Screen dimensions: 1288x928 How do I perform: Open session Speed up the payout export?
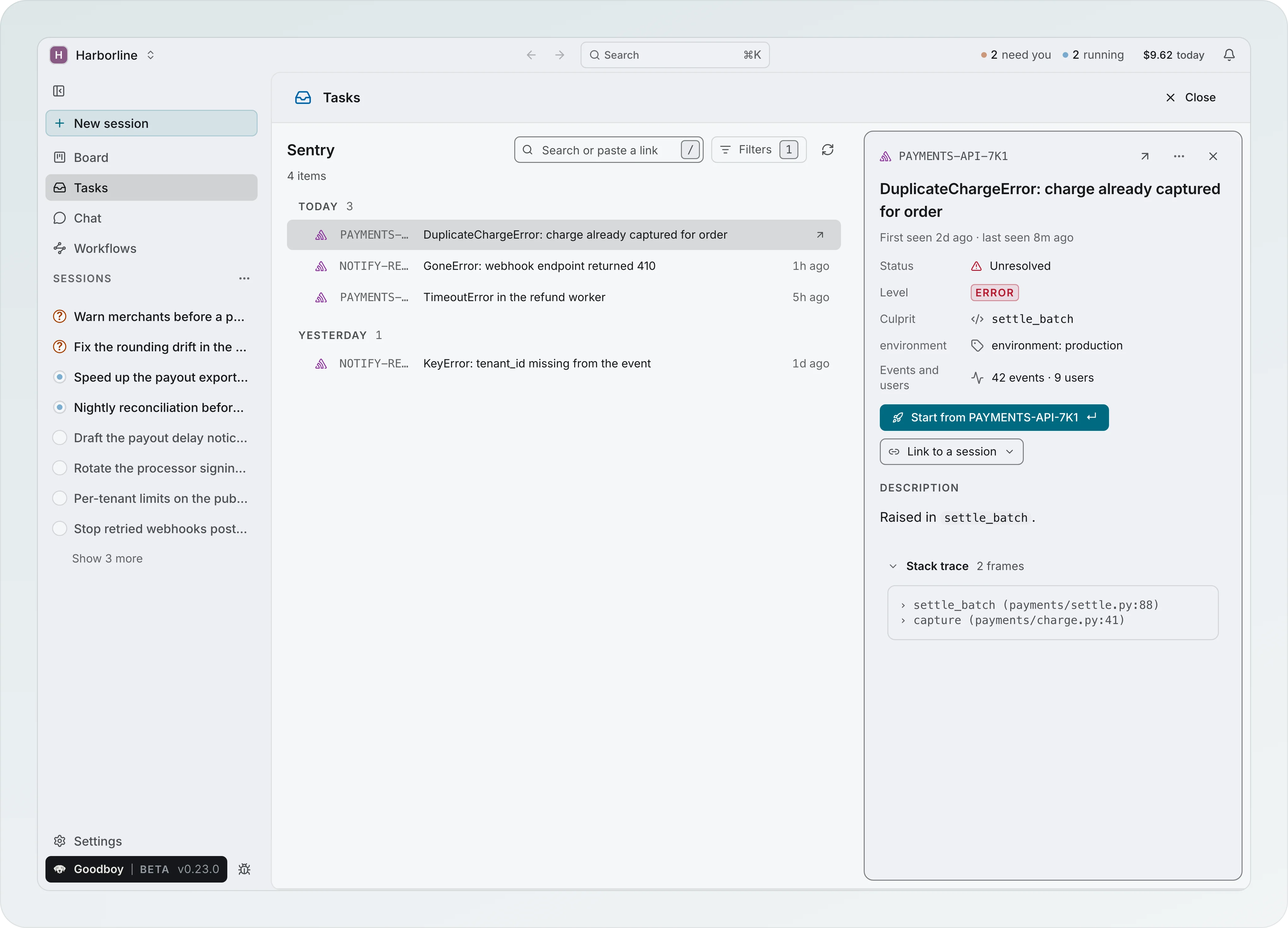[151, 377]
